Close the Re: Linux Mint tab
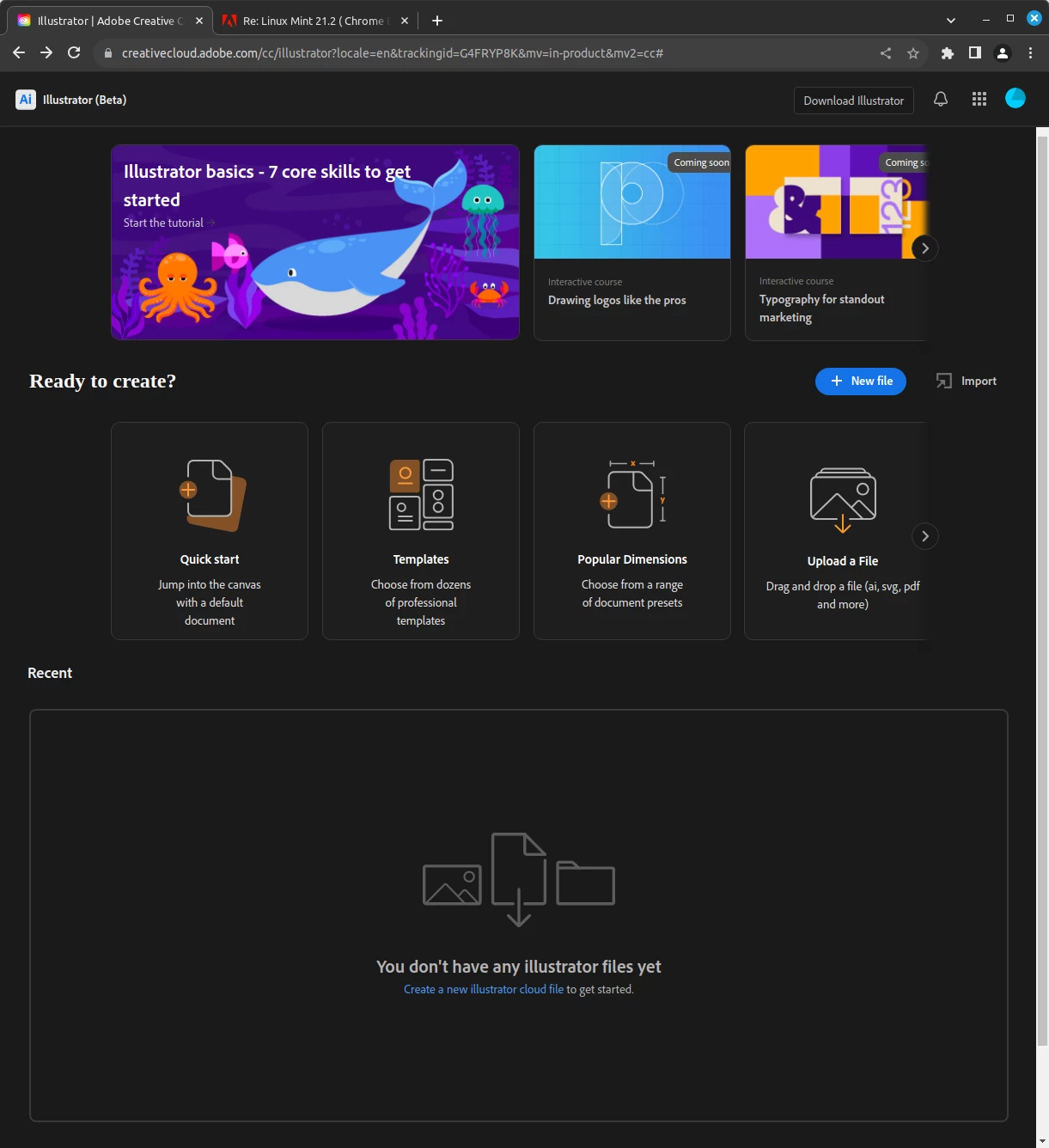The width and height of the screenshot is (1049, 1148). coord(405,21)
